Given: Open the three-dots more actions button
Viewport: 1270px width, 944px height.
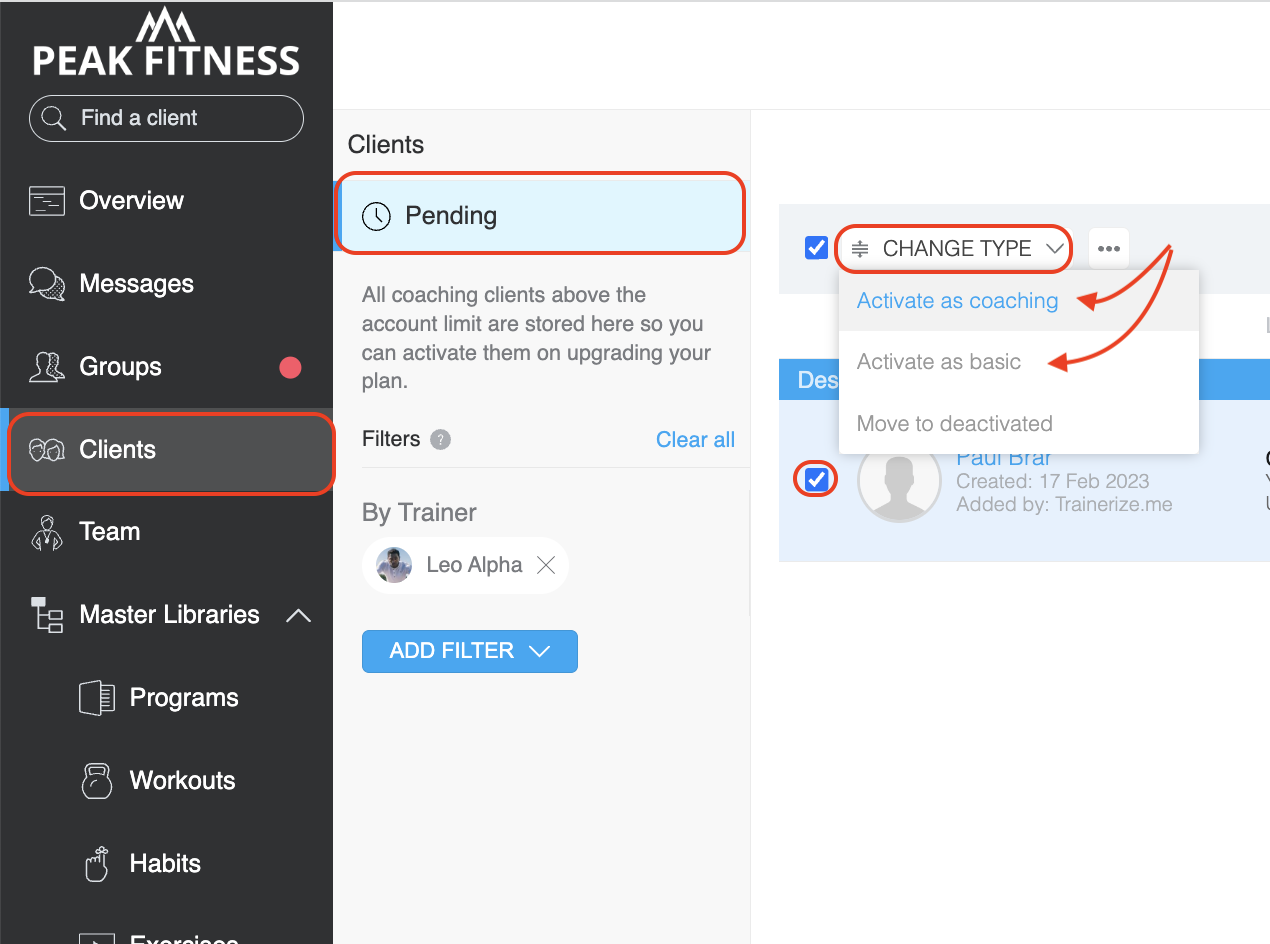Looking at the screenshot, I should (1108, 249).
